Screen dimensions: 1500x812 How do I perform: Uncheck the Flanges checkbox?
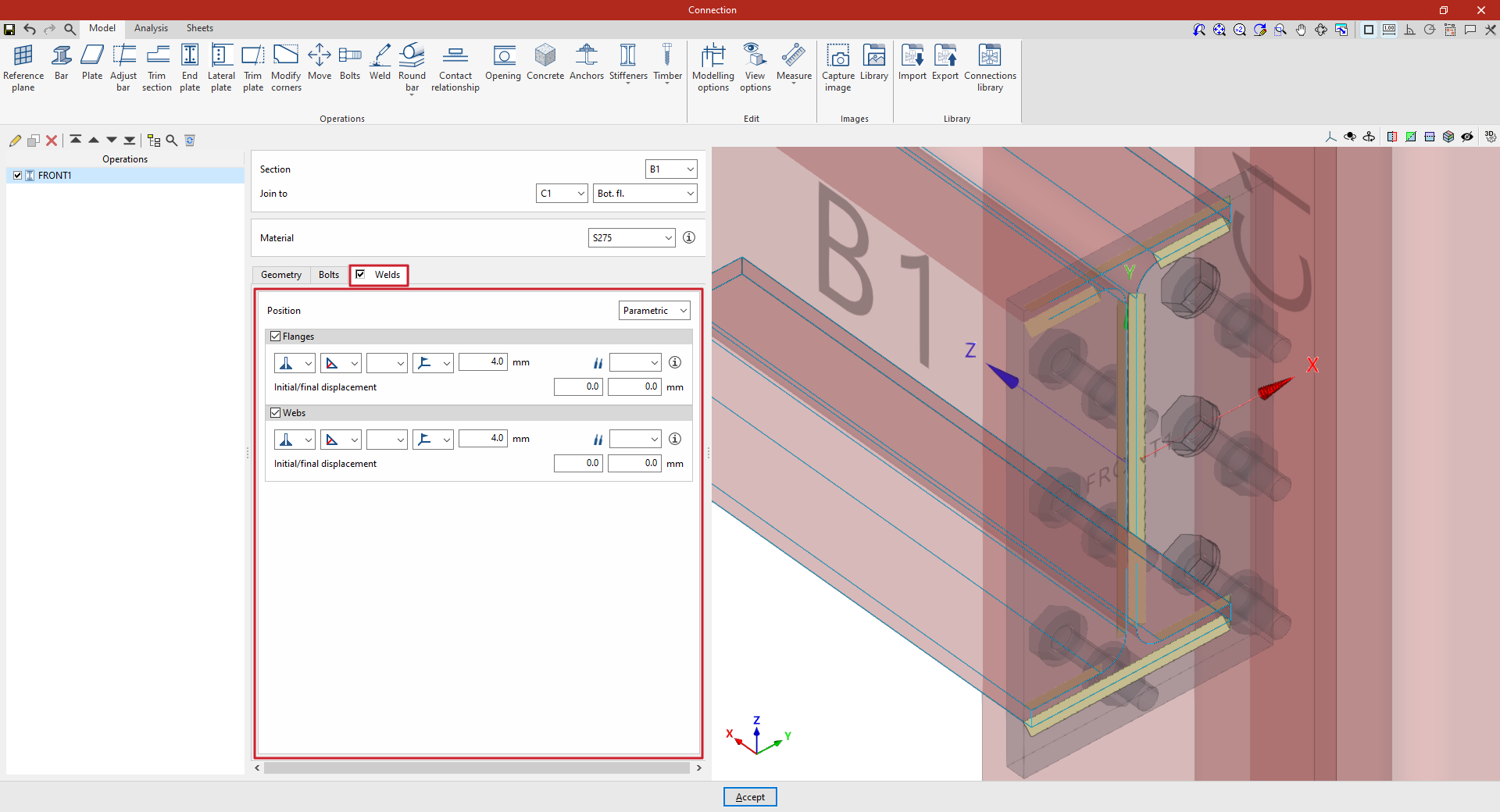pos(275,337)
